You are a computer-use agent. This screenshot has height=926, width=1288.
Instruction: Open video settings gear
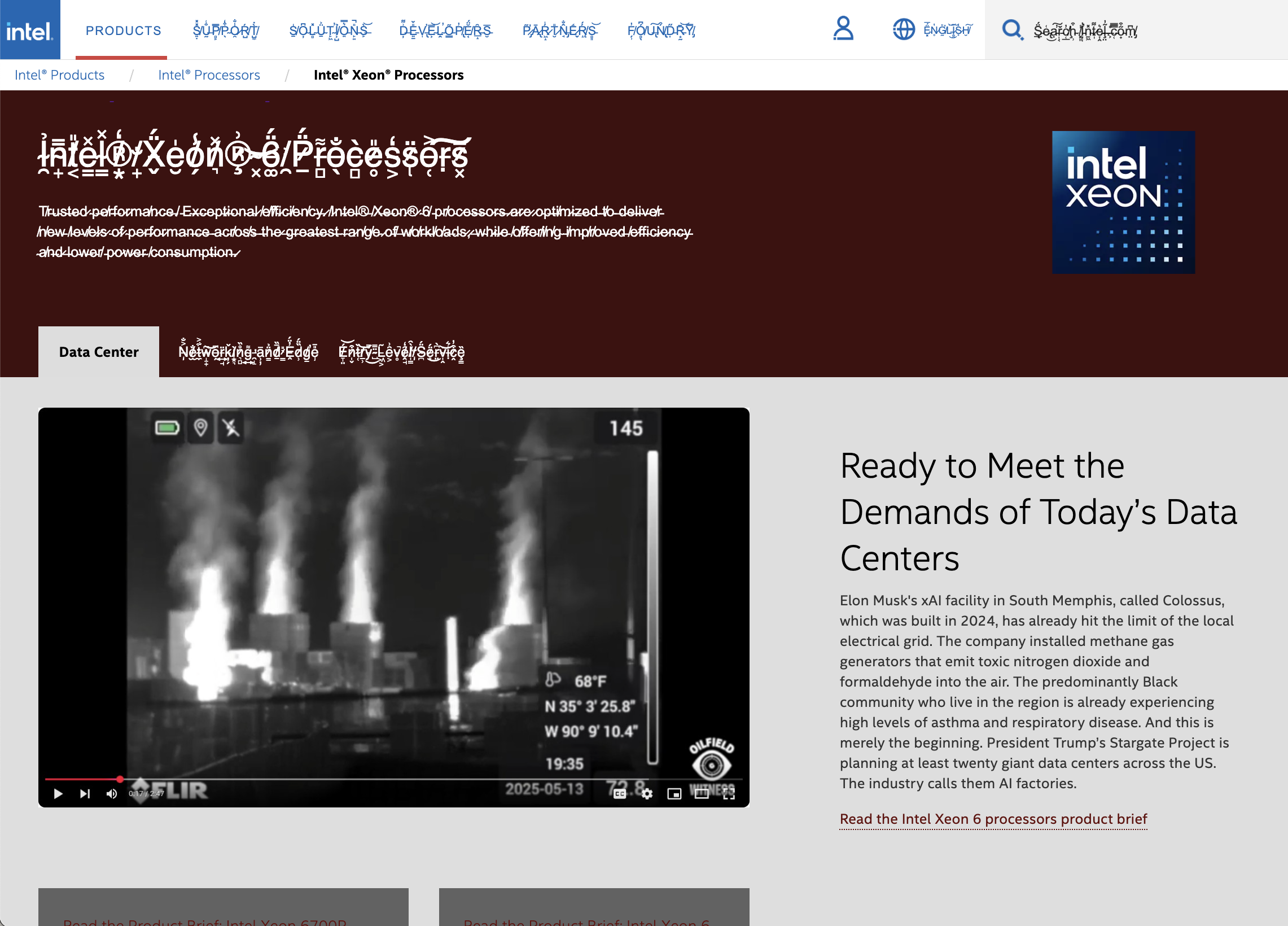647,794
